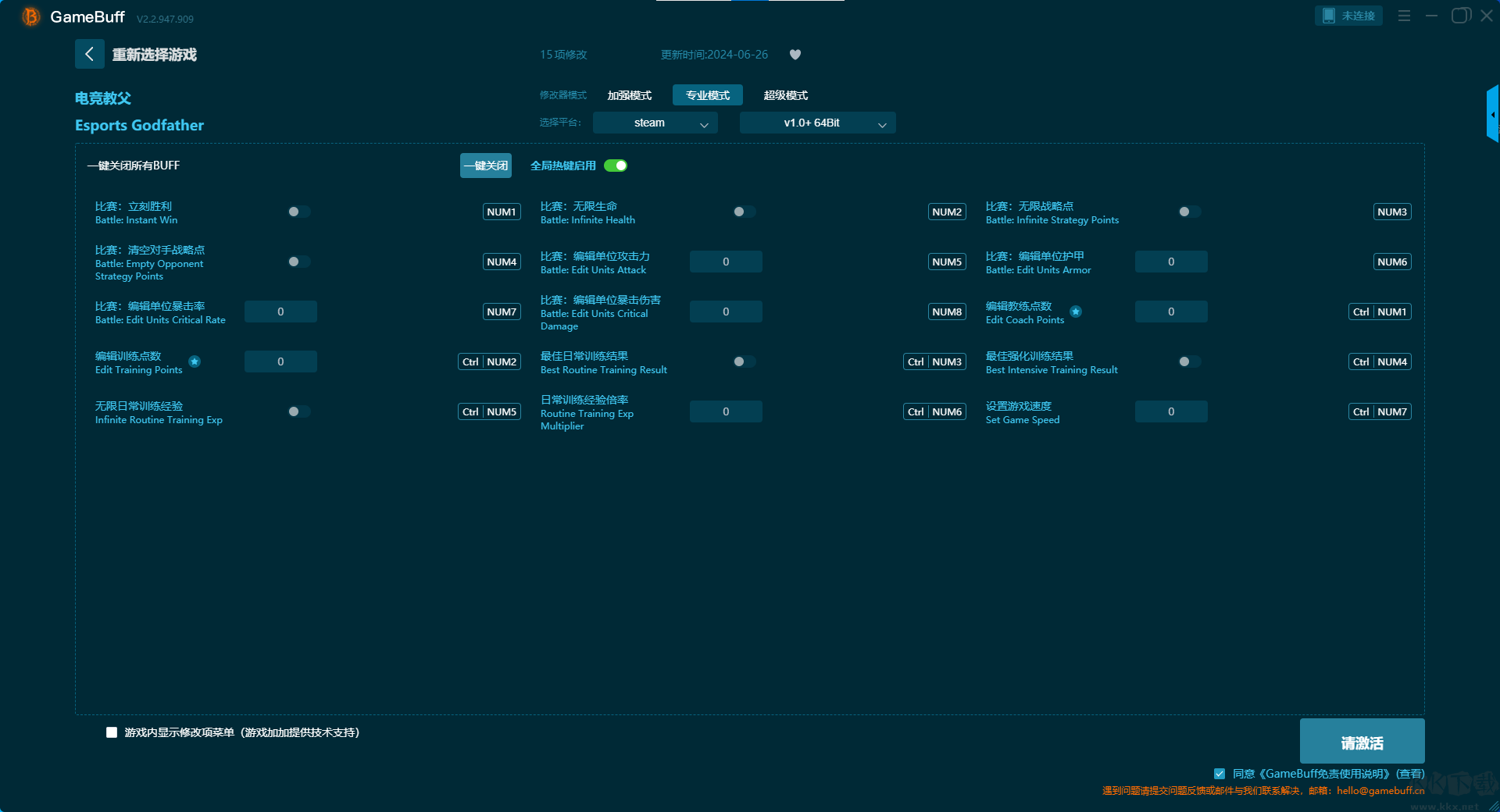Click the Ctrl NUM6 hotkey for Exp Multiplier

935,411
